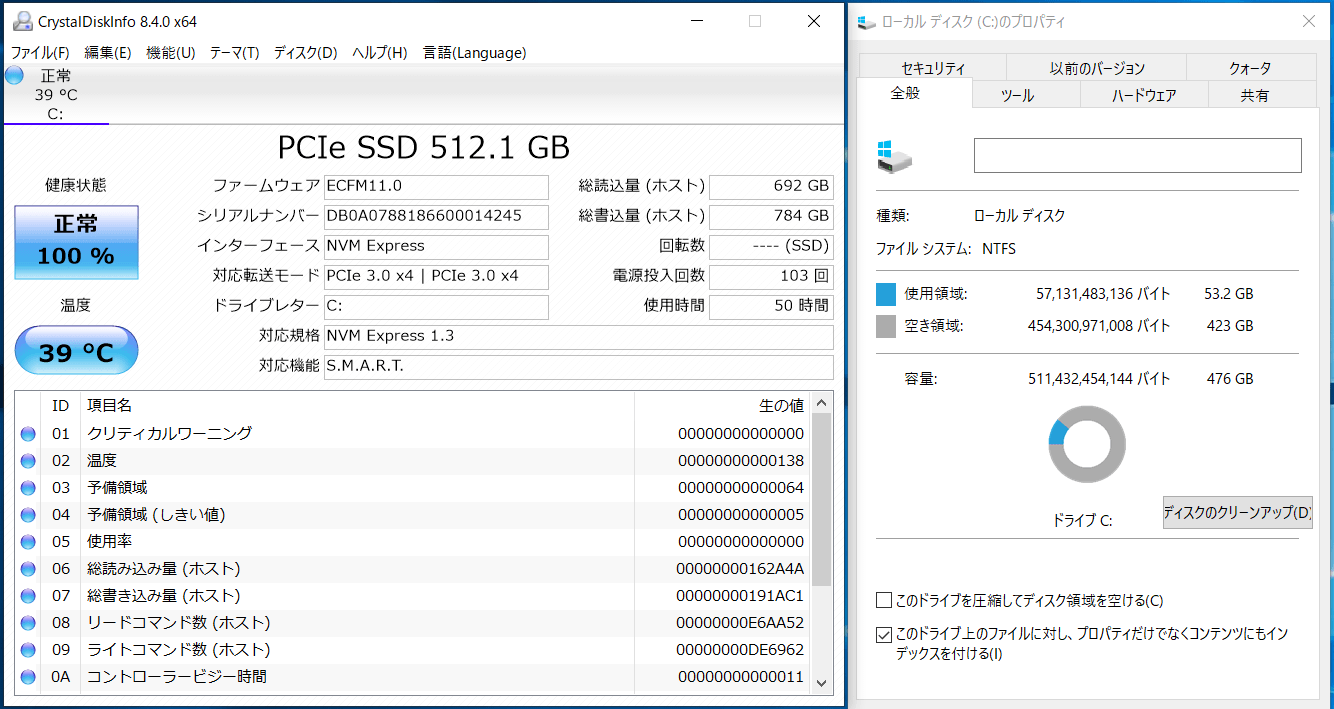Click the status orb for コントローラービジー時間 row
Screen dimensions: 1334x709
click(28, 677)
